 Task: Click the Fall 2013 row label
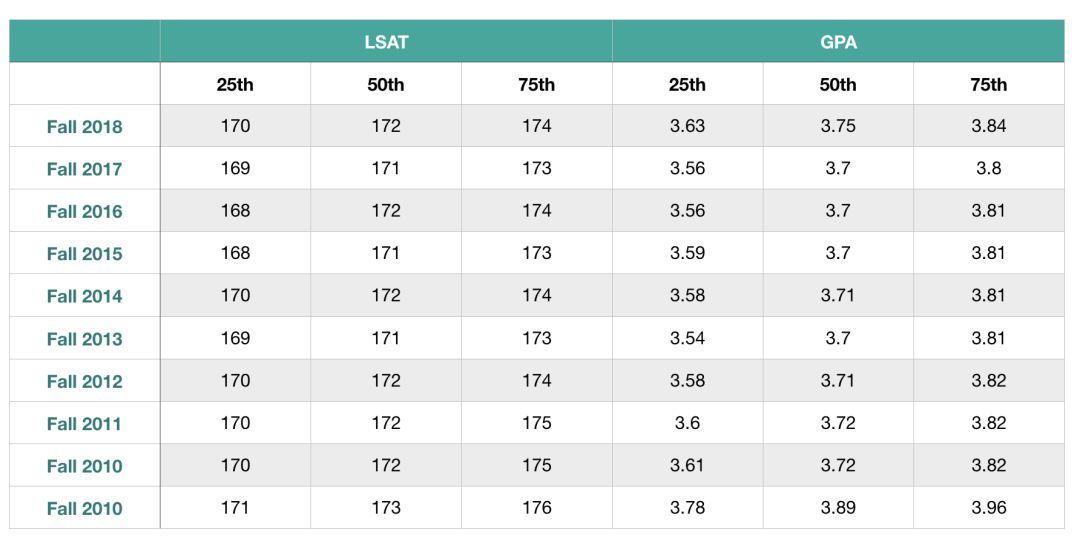pyautogui.click(x=85, y=339)
